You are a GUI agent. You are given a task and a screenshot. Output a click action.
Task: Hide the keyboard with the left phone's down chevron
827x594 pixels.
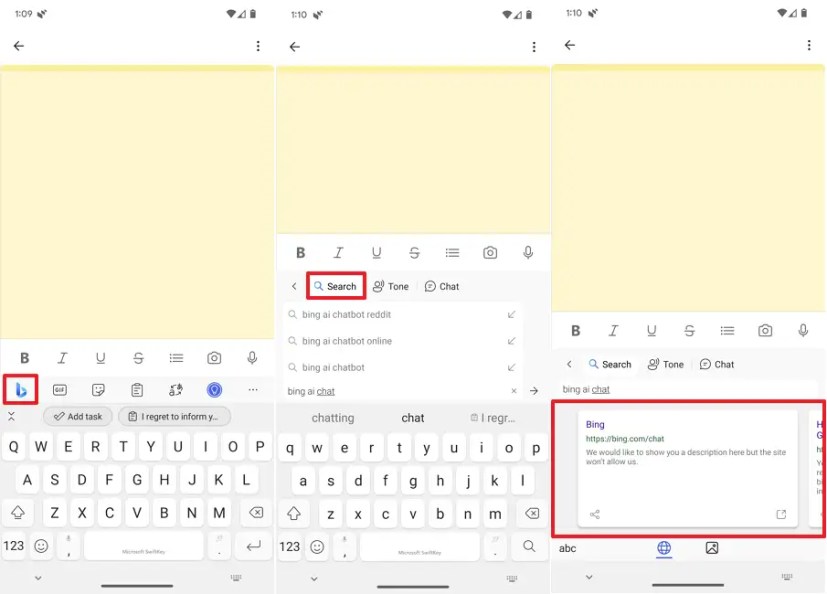[38, 578]
